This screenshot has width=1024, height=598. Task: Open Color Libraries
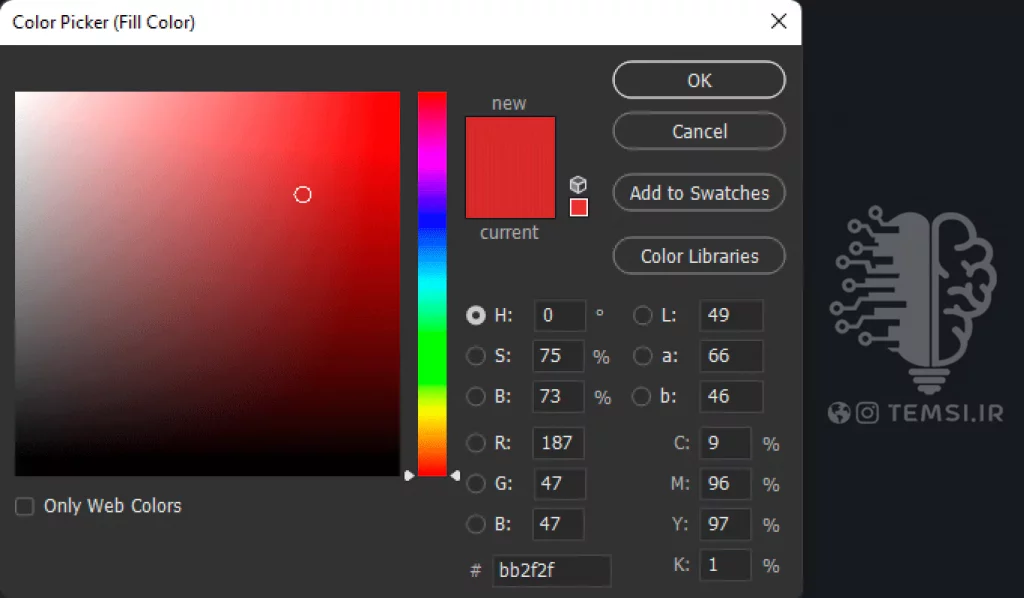699,256
